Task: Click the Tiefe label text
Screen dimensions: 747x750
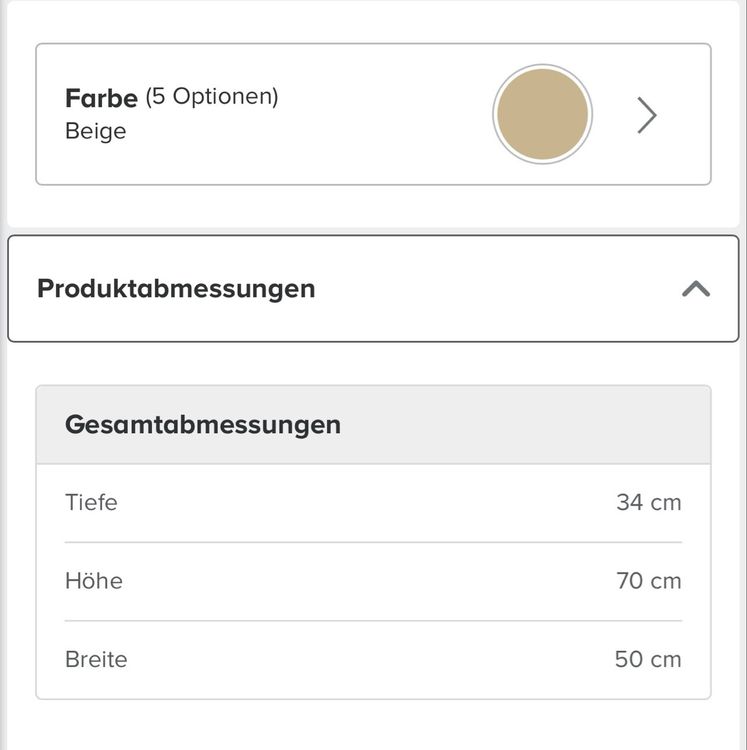Action: click(x=91, y=503)
